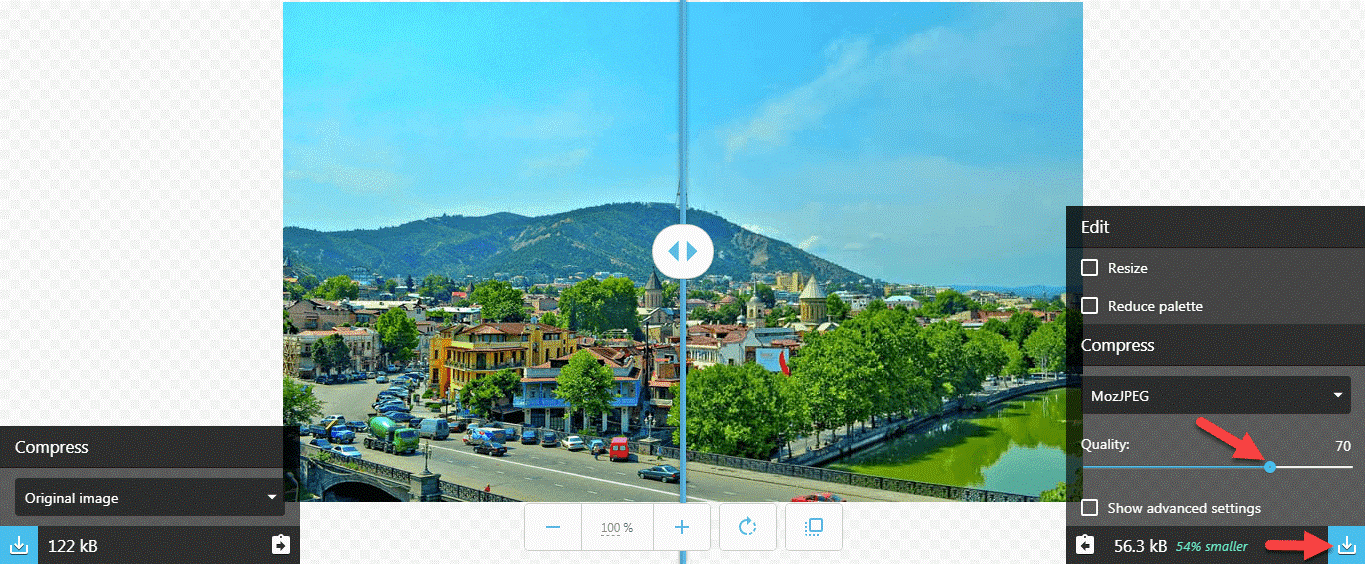Enable the Resize checkbox
Image resolution: width=1365 pixels, height=564 pixels.
pyautogui.click(x=1090, y=268)
